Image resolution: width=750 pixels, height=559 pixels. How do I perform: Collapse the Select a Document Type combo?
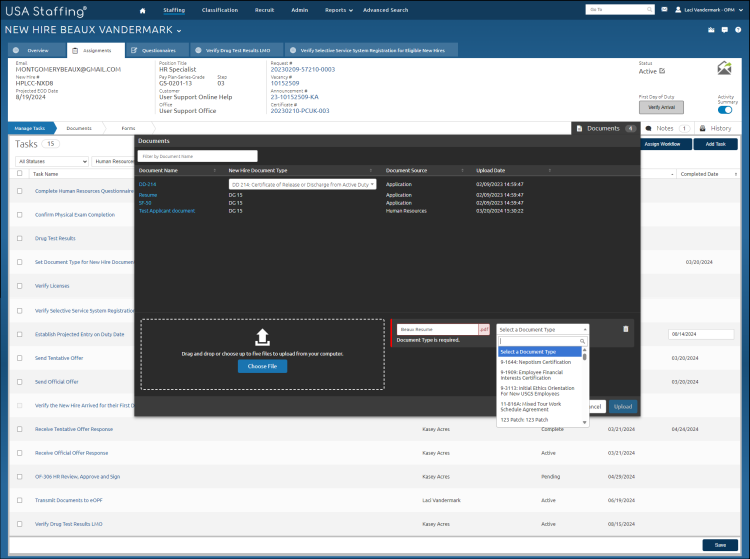(542, 329)
